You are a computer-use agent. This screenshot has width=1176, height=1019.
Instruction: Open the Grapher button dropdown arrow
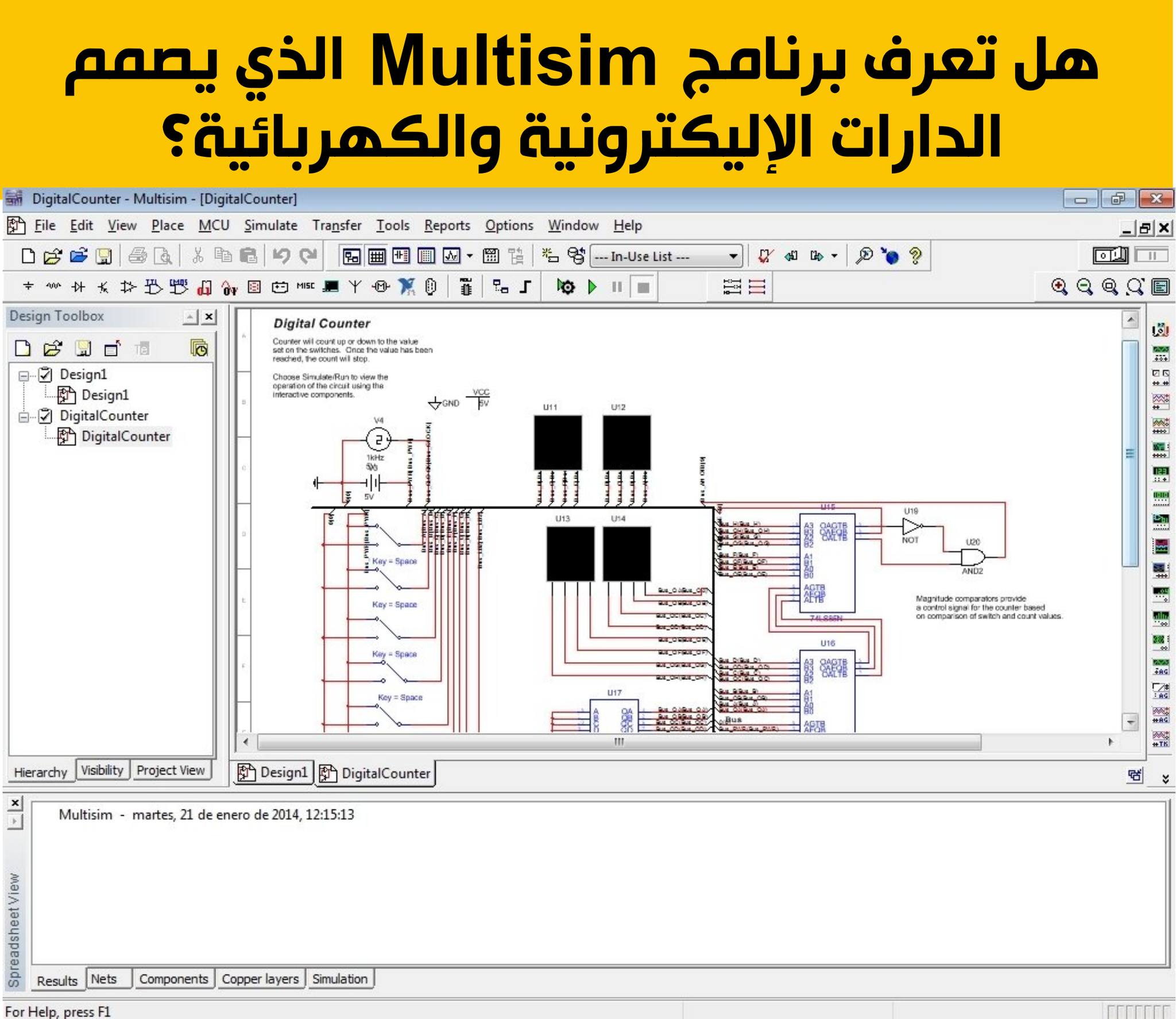tap(470, 256)
